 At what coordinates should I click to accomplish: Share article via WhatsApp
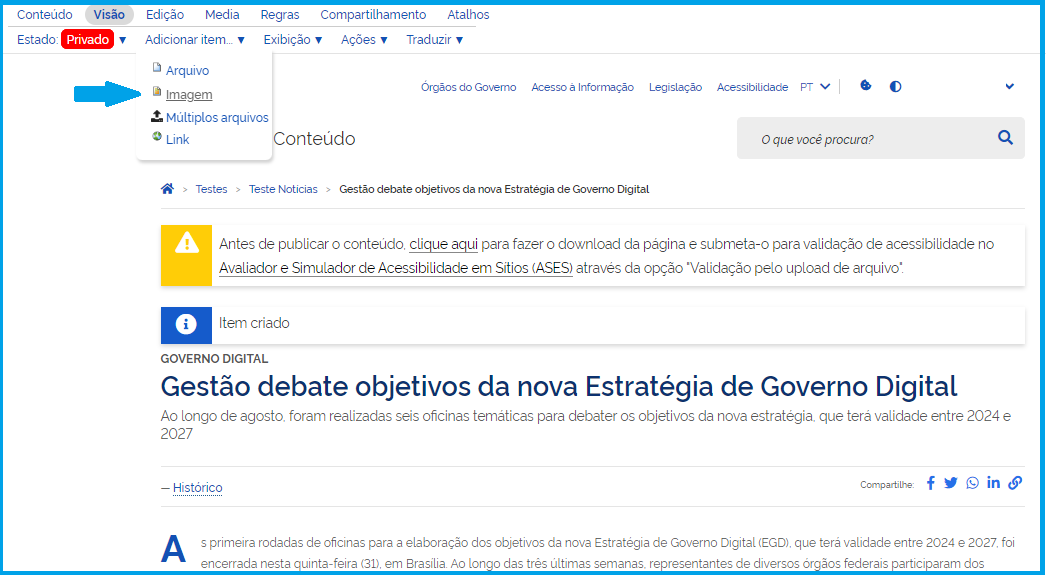click(x=973, y=483)
